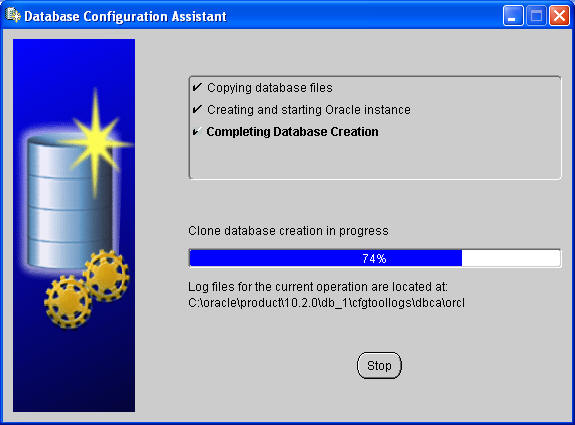Image resolution: width=575 pixels, height=425 pixels.
Task: Click the unfilled white part of the progress bar
Action: [511, 258]
